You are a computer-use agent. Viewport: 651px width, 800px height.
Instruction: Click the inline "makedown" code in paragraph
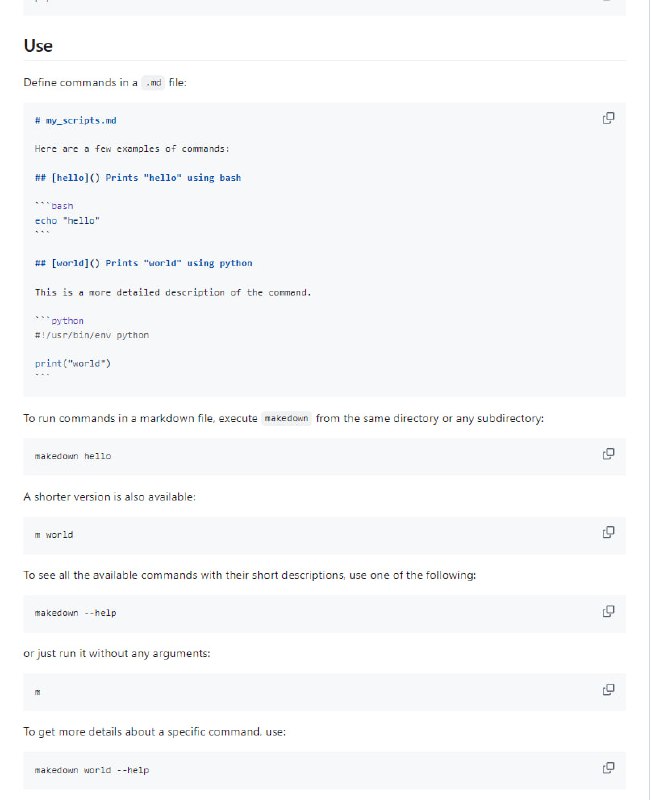287,418
